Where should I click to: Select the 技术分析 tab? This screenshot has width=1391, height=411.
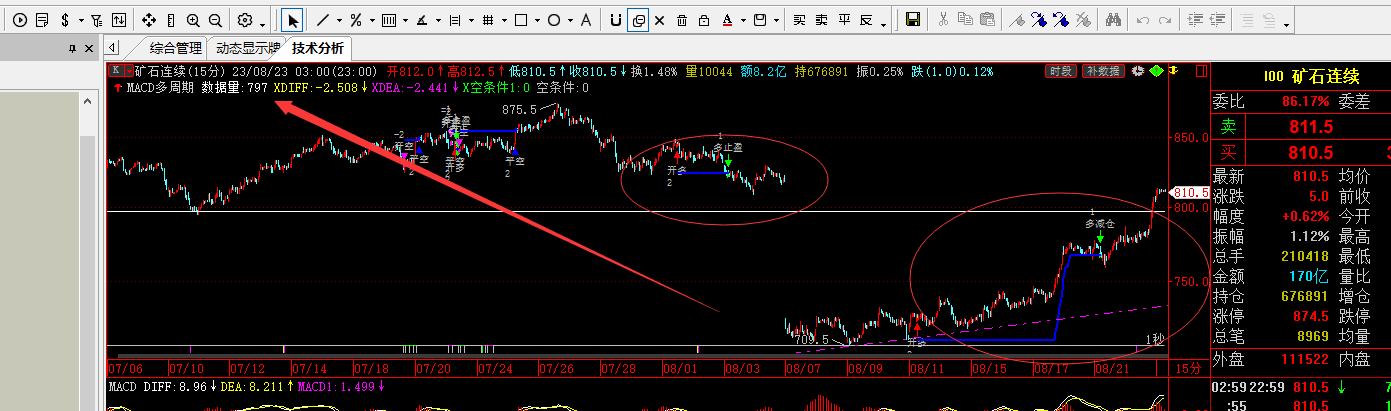pos(318,47)
